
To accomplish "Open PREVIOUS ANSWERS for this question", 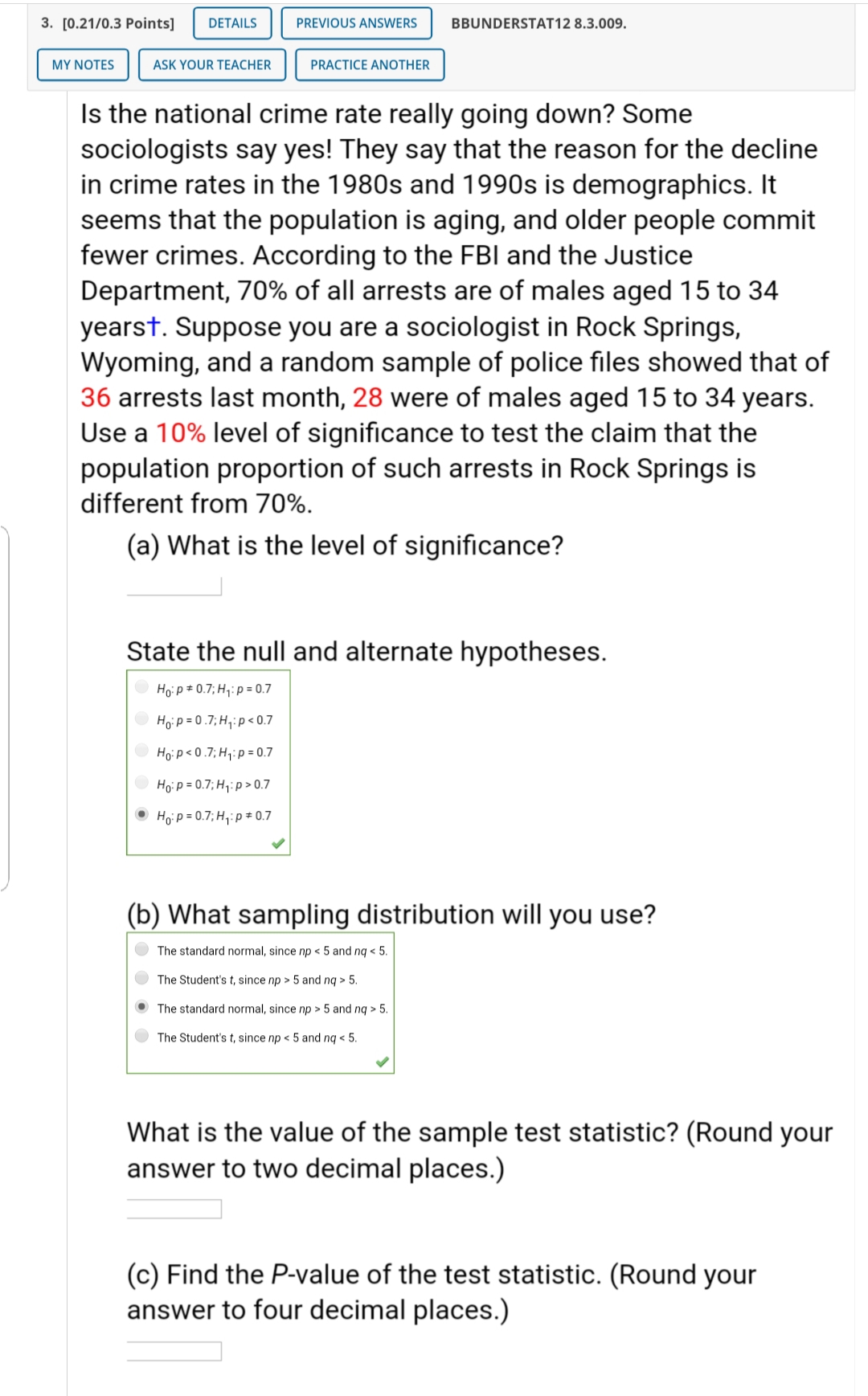I will tap(357, 23).
